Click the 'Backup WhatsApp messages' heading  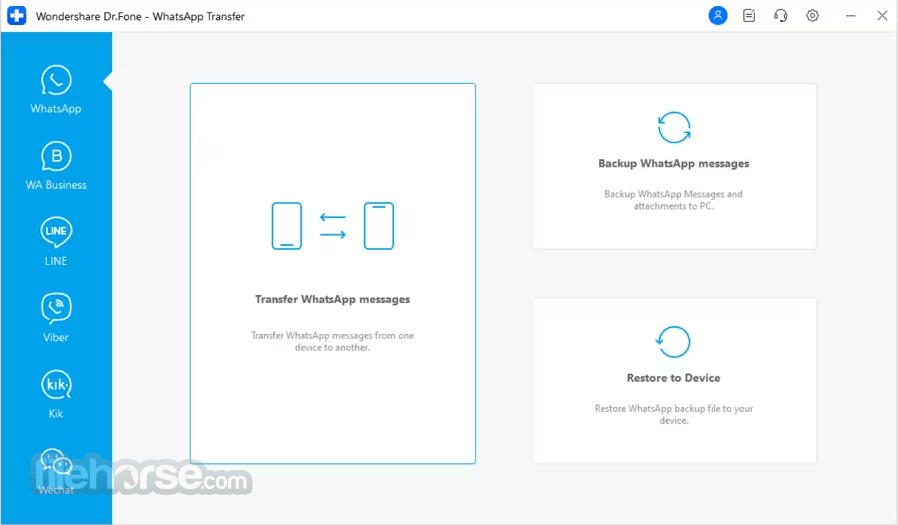674,164
